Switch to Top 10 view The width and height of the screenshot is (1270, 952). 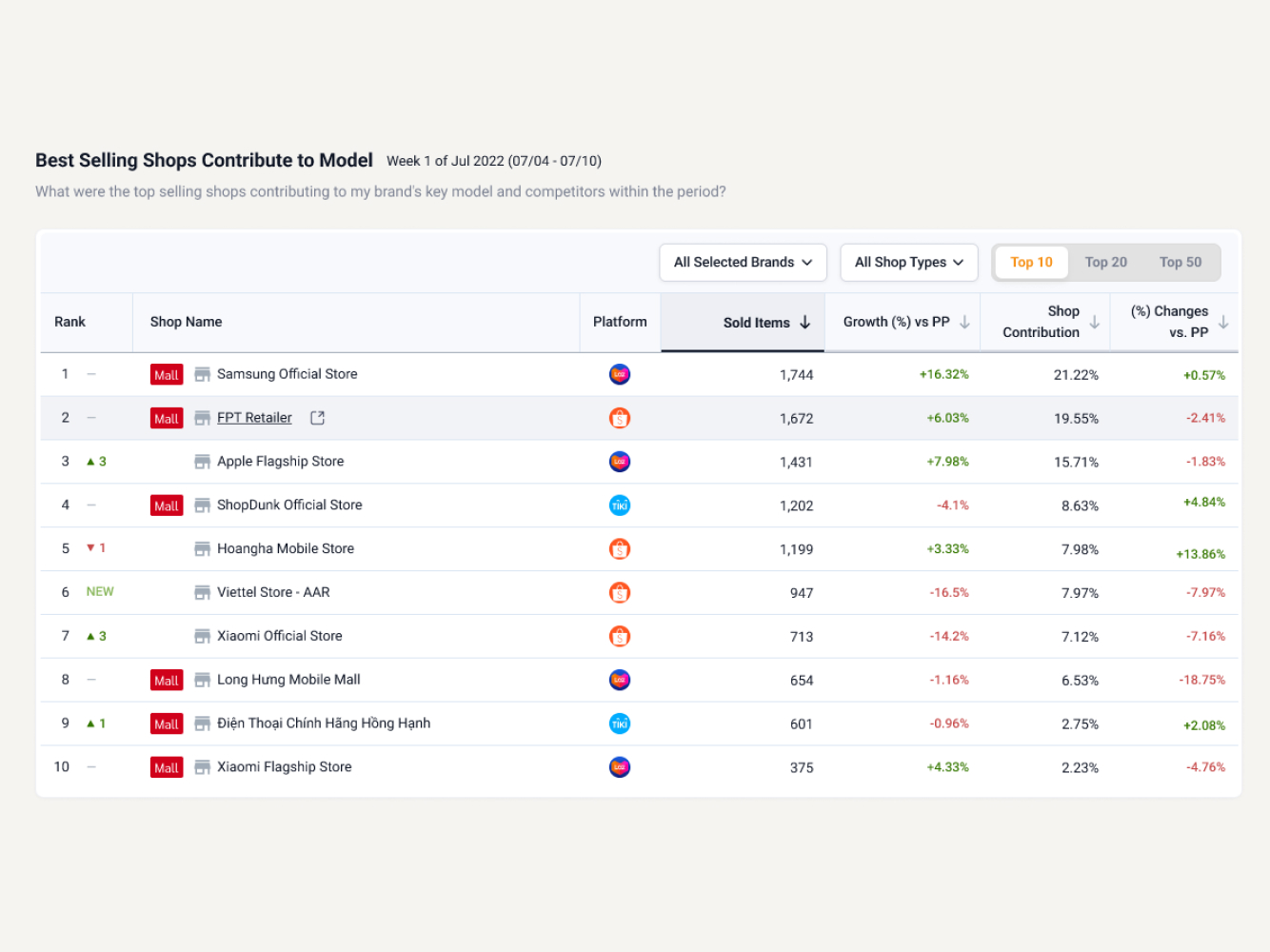tap(1031, 263)
